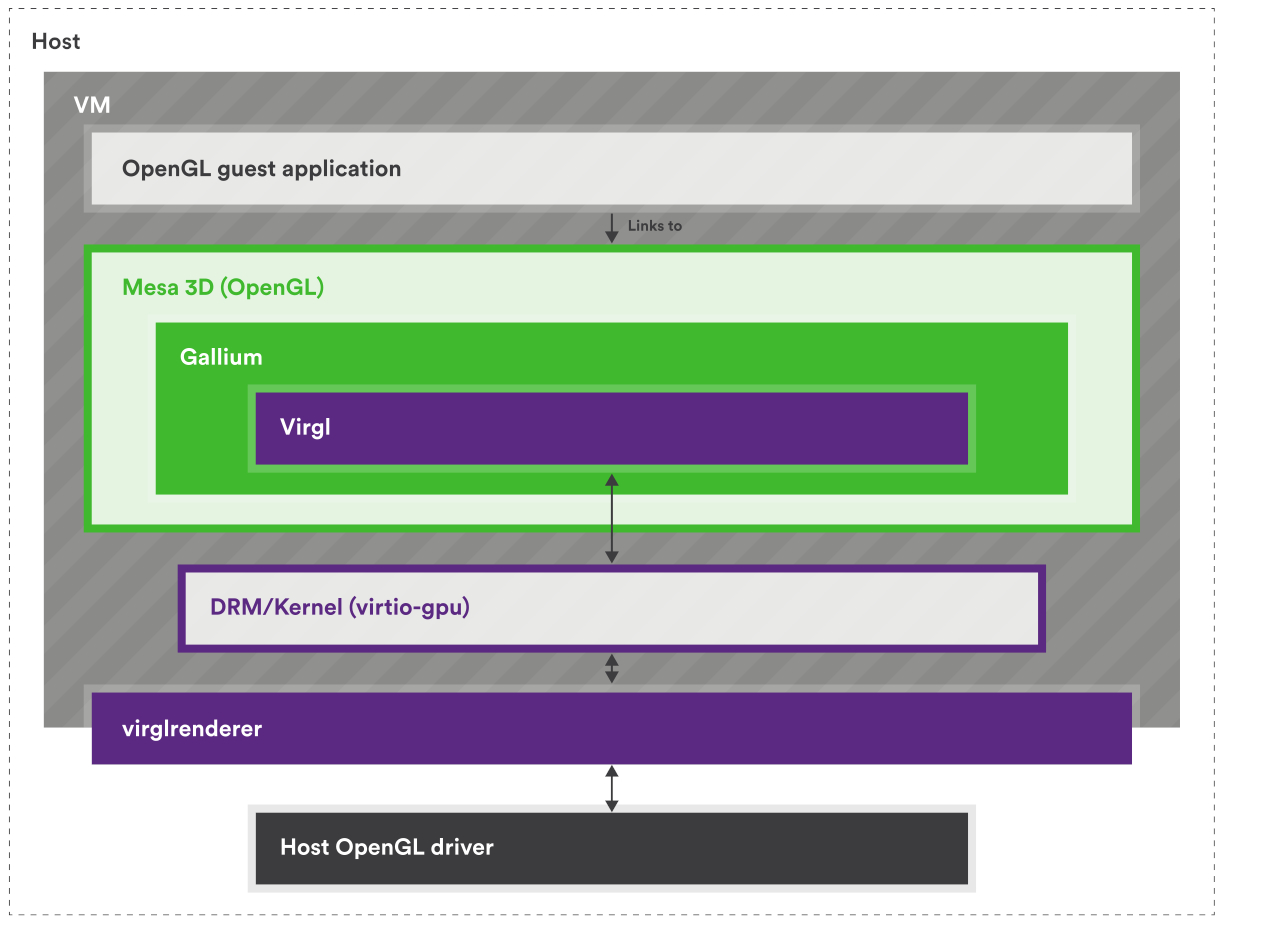
Task: Select the Host OpenGL driver block
Action: [611, 847]
